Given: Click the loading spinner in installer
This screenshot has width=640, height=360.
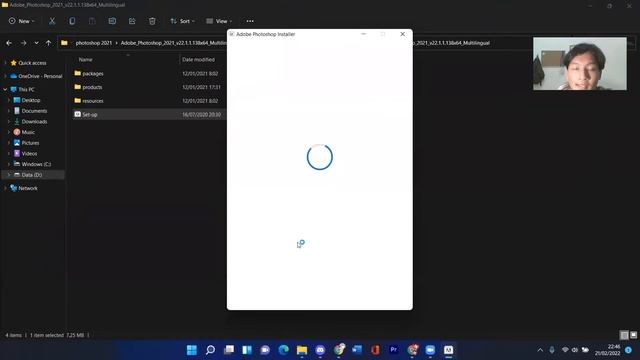Looking at the screenshot, I should pyautogui.click(x=320, y=157).
